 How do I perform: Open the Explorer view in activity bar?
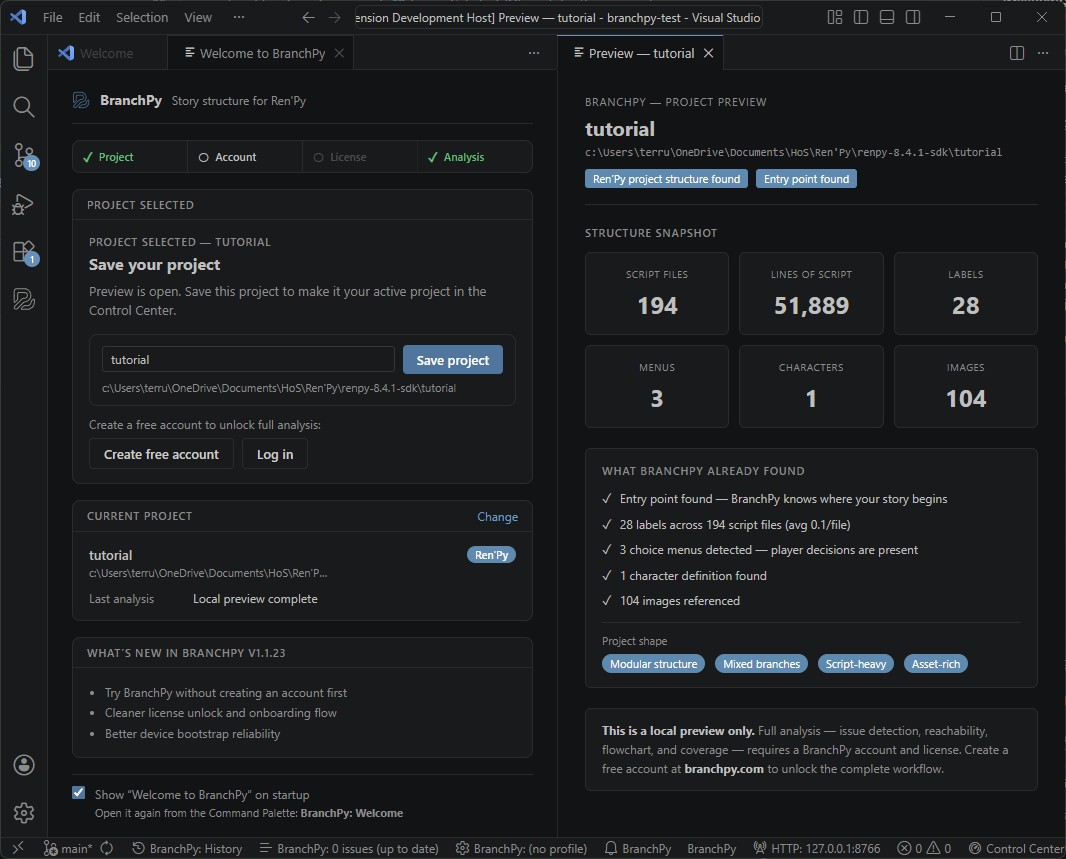tap(24, 58)
